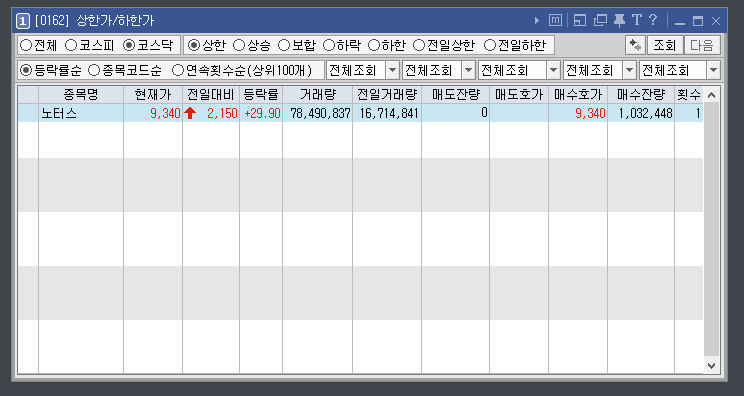The width and height of the screenshot is (744, 396).
Task: Click the window number '1' icon
Action: coord(22,21)
